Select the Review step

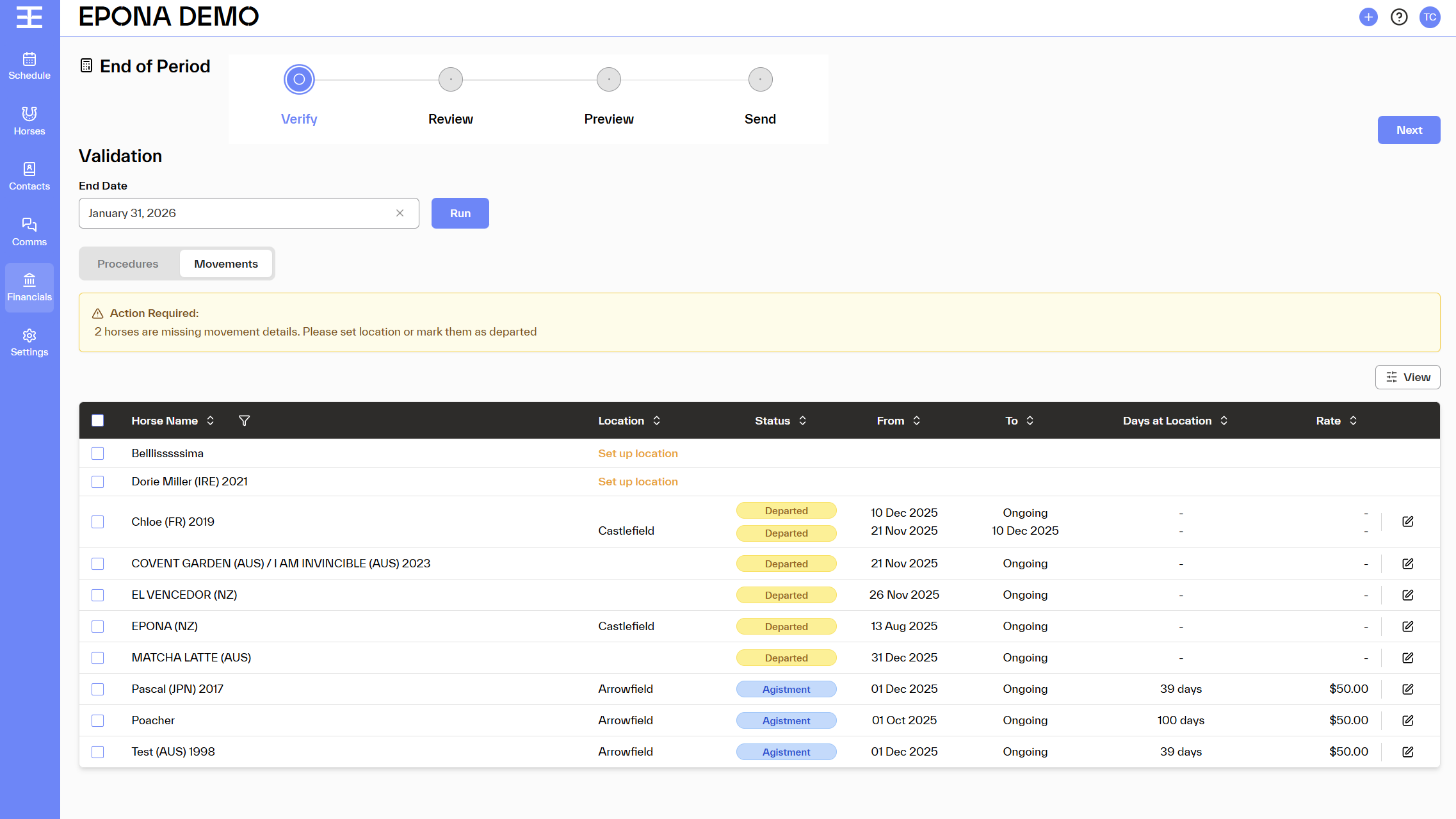(450, 80)
